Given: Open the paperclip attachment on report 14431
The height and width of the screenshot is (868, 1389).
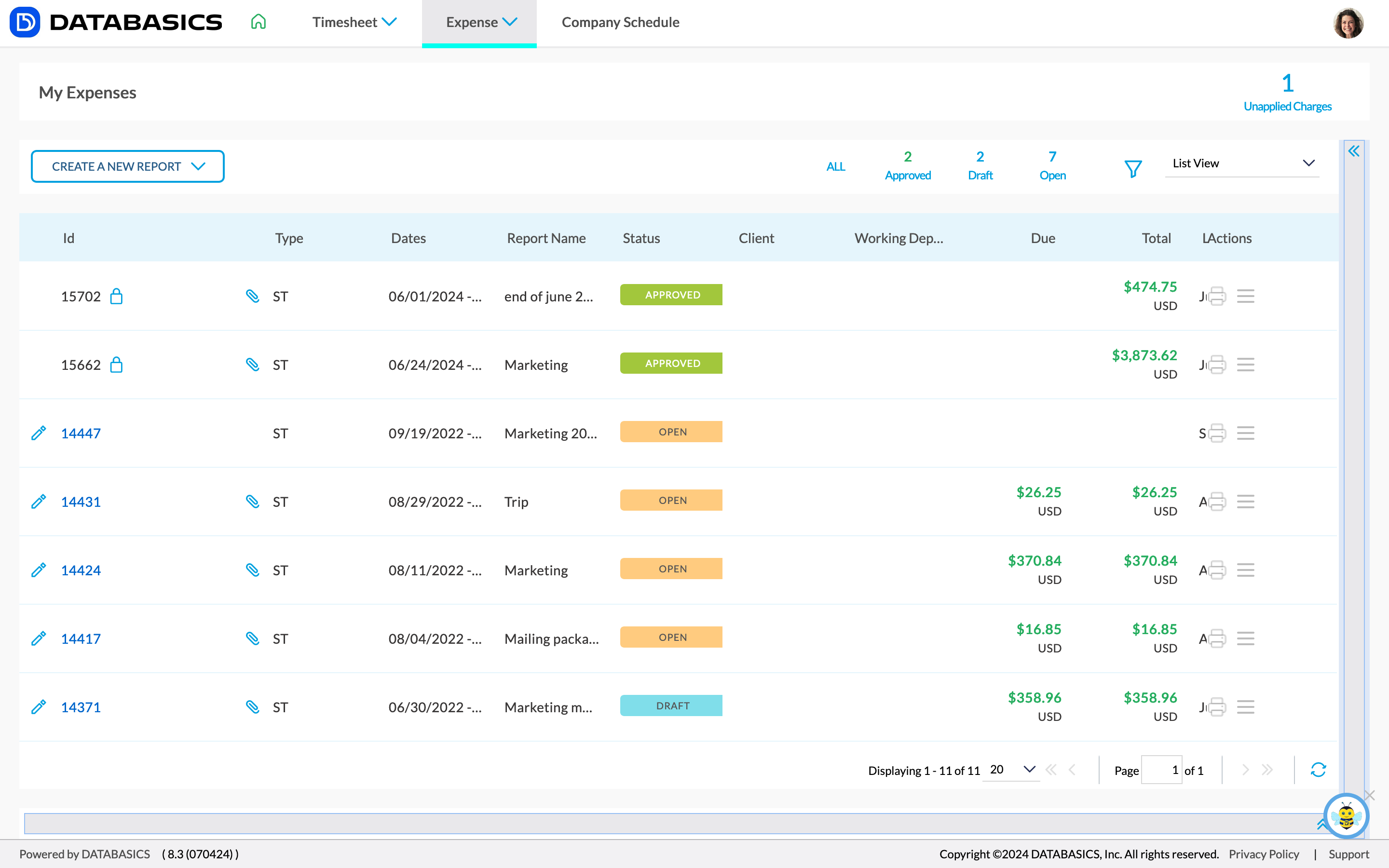Looking at the screenshot, I should tap(253, 501).
